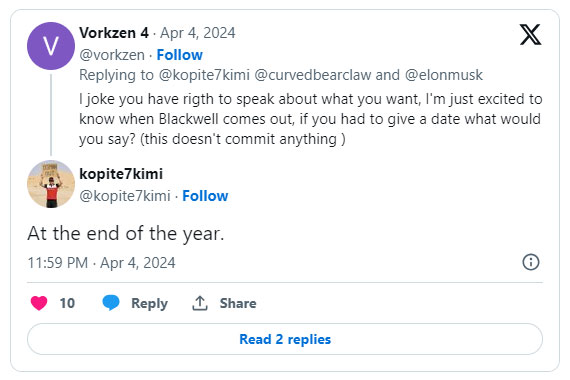
Task: Open the @curvedbearclaw mention link
Action: [313, 75]
